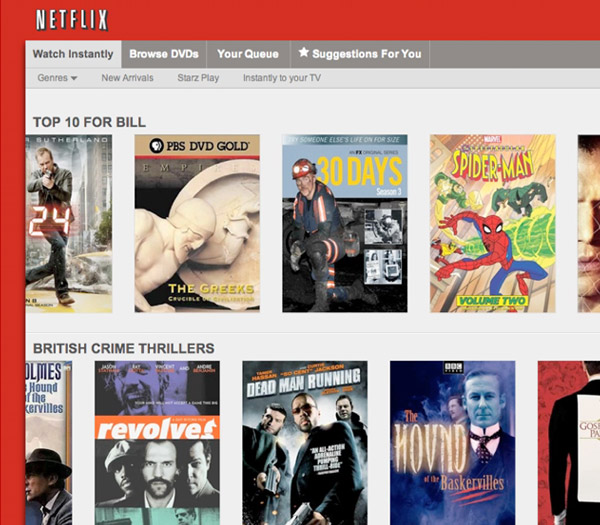Open the Revolver movie poster
This screenshot has height=525, width=600.
(x=157, y=443)
